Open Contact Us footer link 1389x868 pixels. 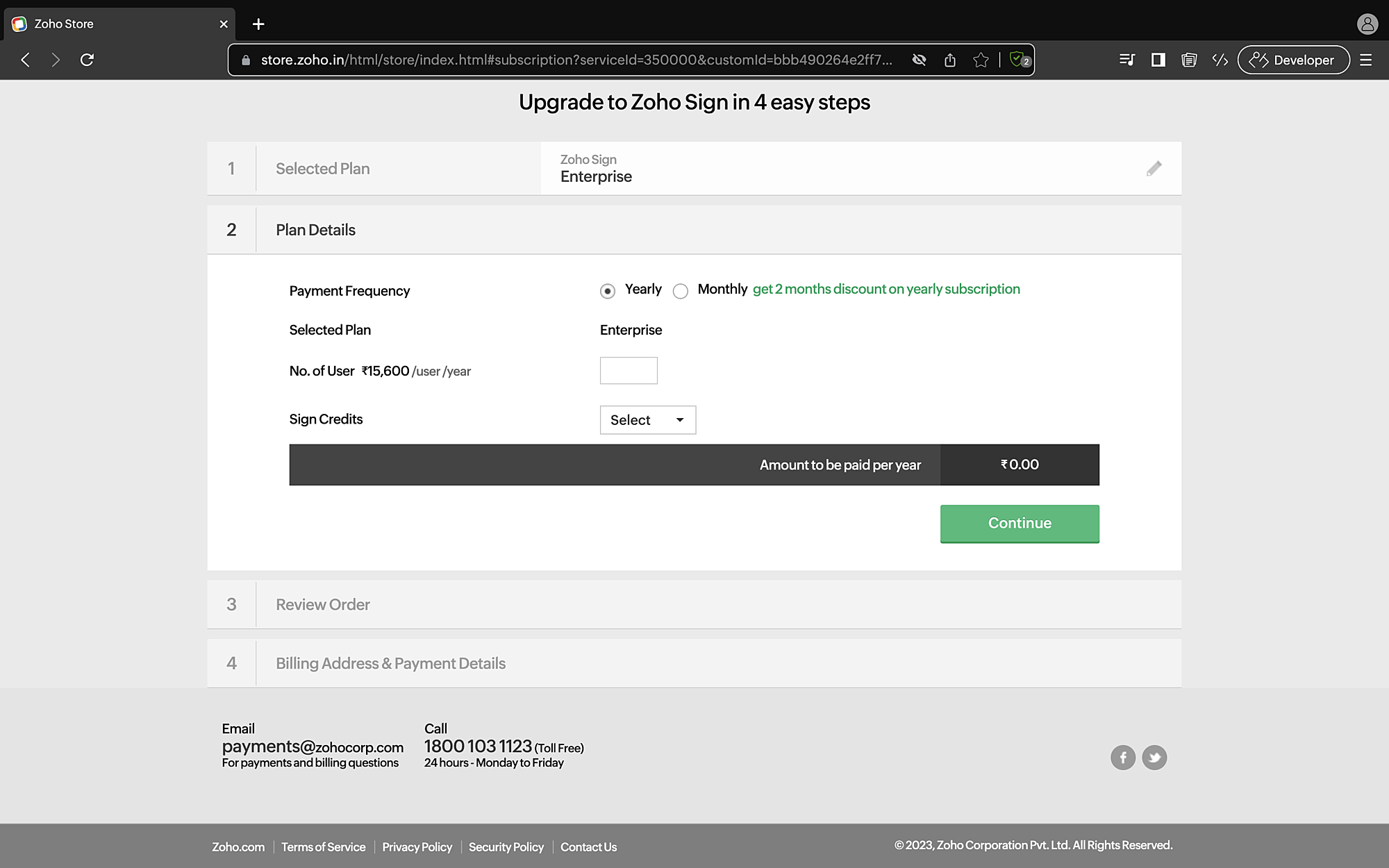coord(588,847)
